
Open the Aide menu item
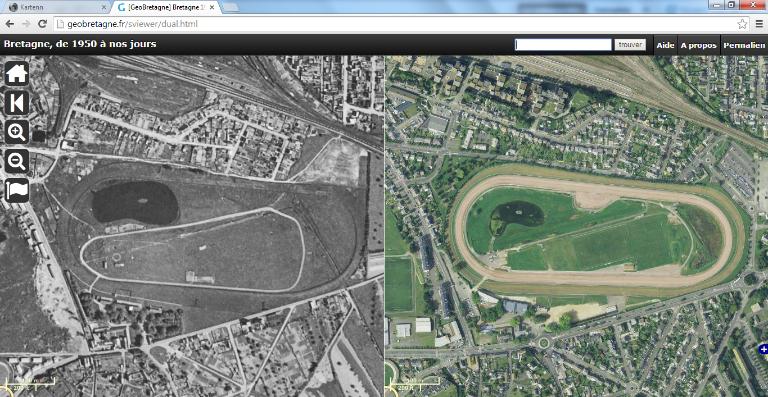(x=665, y=45)
